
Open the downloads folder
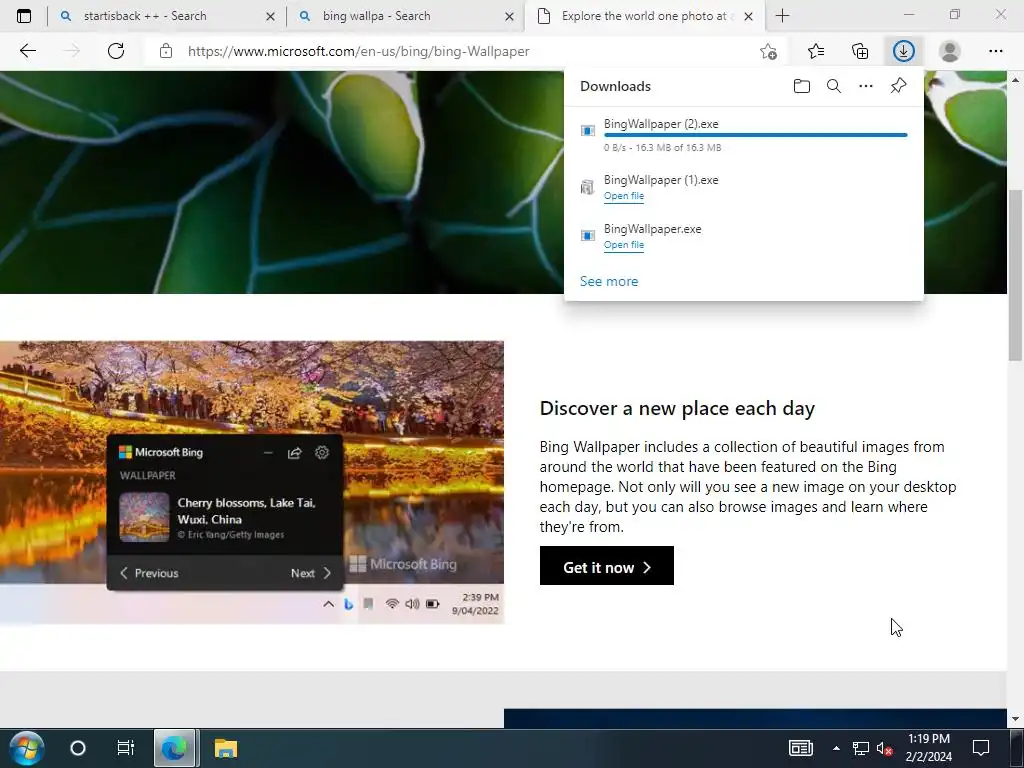(x=801, y=86)
